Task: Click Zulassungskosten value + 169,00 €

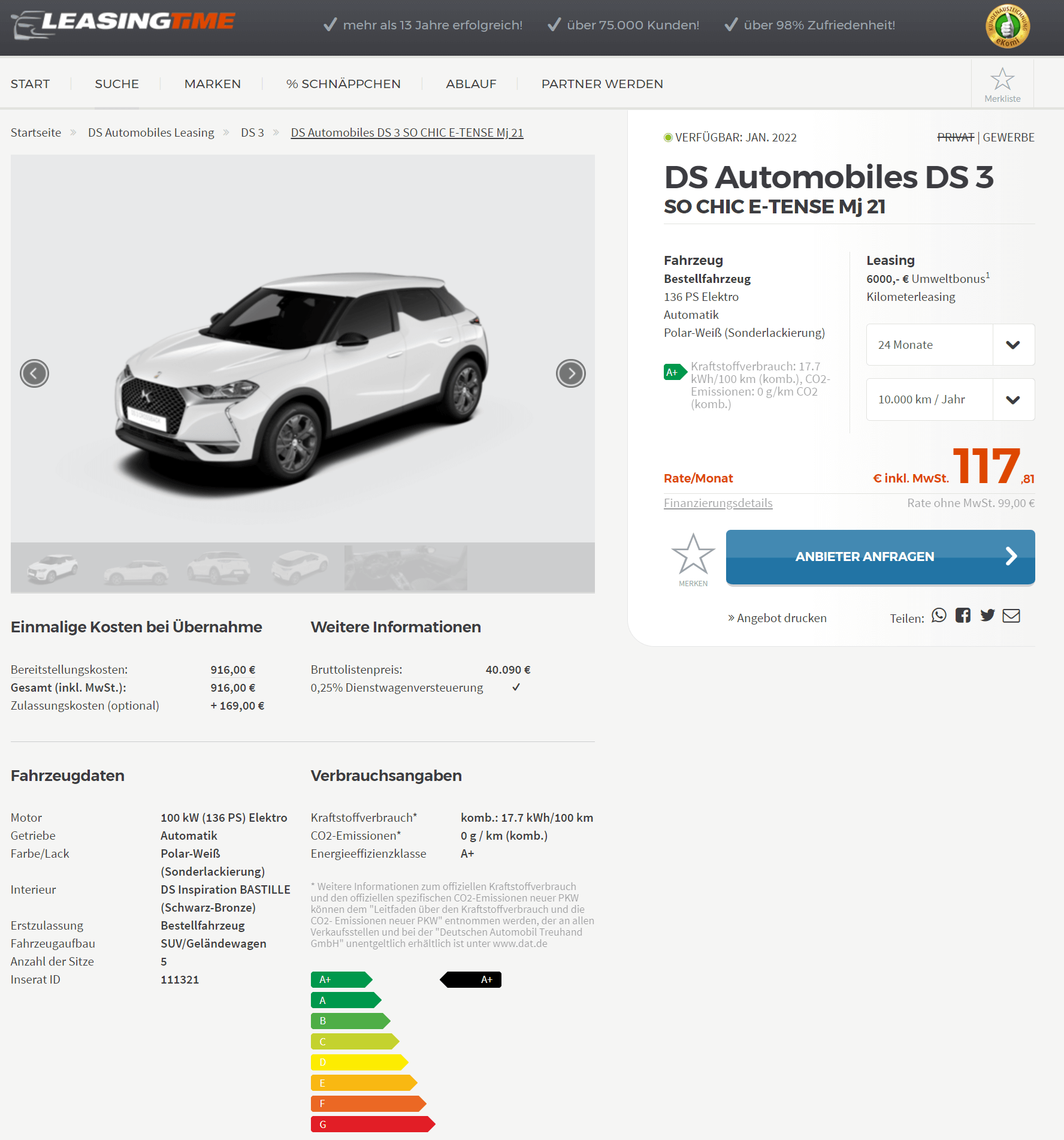Action: point(237,705)
